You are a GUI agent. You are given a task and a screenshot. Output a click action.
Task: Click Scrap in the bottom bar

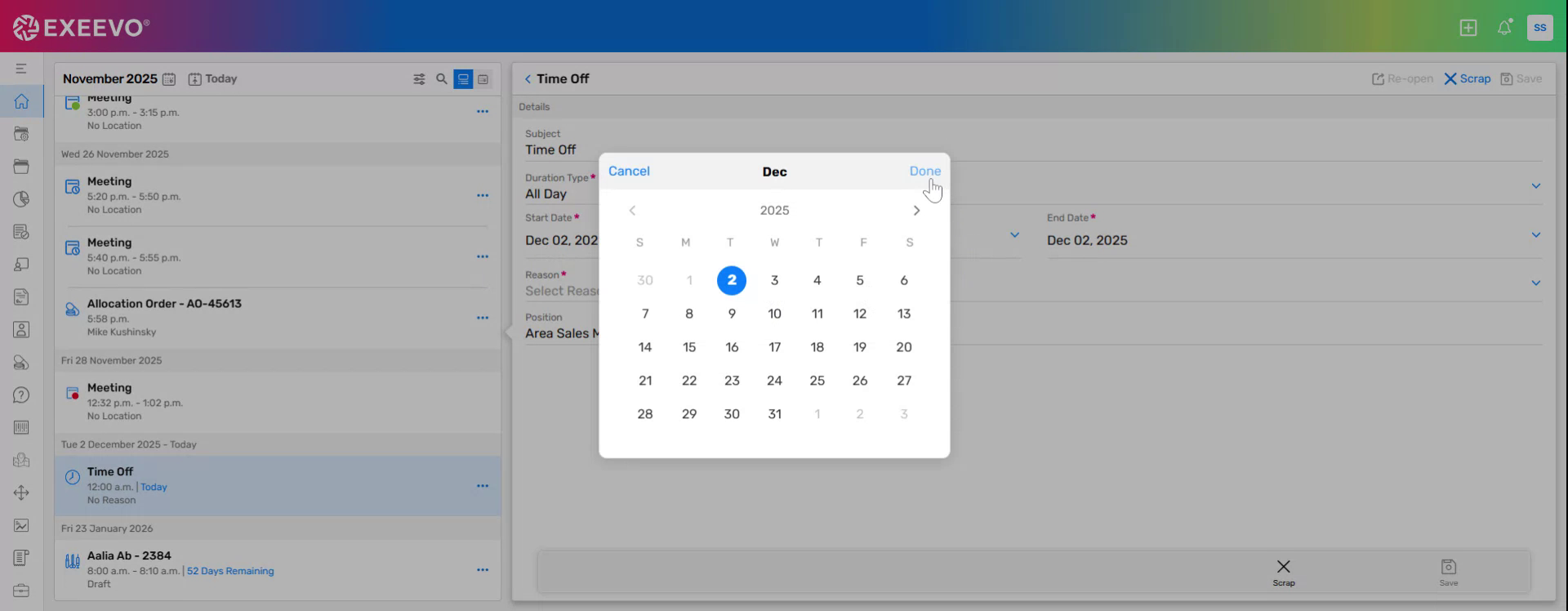tap(1284, 573)
